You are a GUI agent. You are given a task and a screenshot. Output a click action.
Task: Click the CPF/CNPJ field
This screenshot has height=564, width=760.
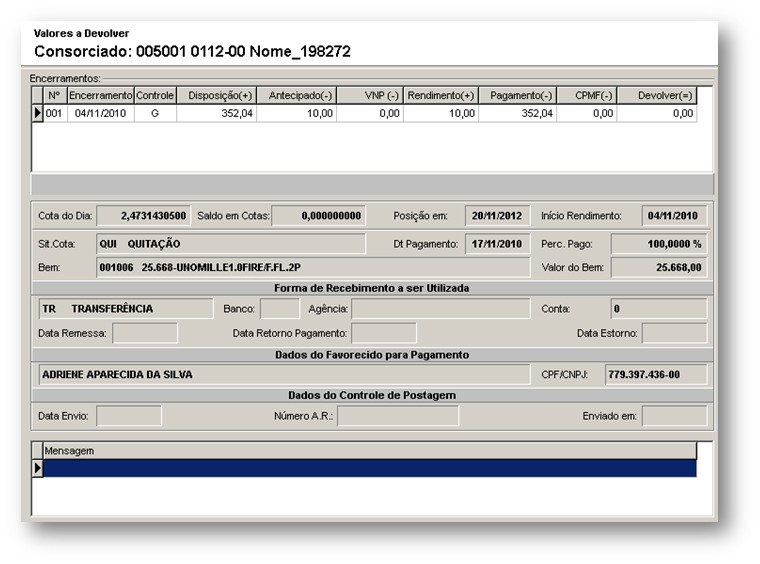(656, 375)
